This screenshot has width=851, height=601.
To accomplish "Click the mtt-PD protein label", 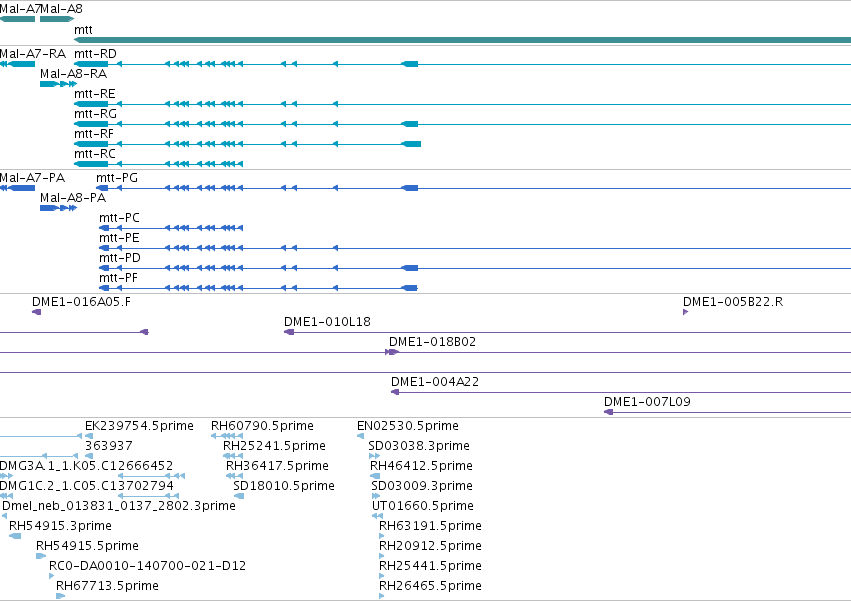I will (x=119, y=258).
